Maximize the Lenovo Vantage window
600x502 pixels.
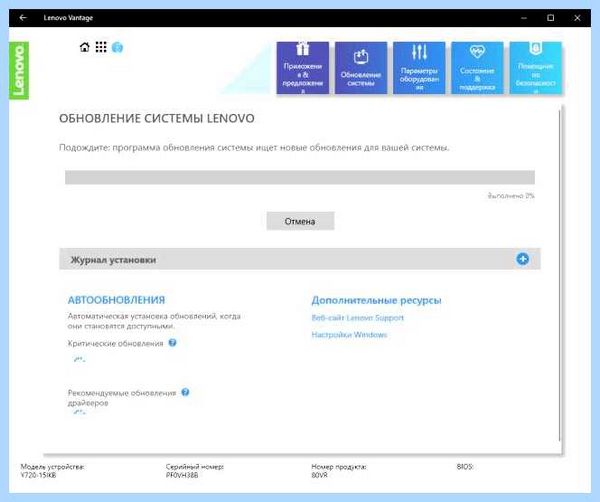550,18
